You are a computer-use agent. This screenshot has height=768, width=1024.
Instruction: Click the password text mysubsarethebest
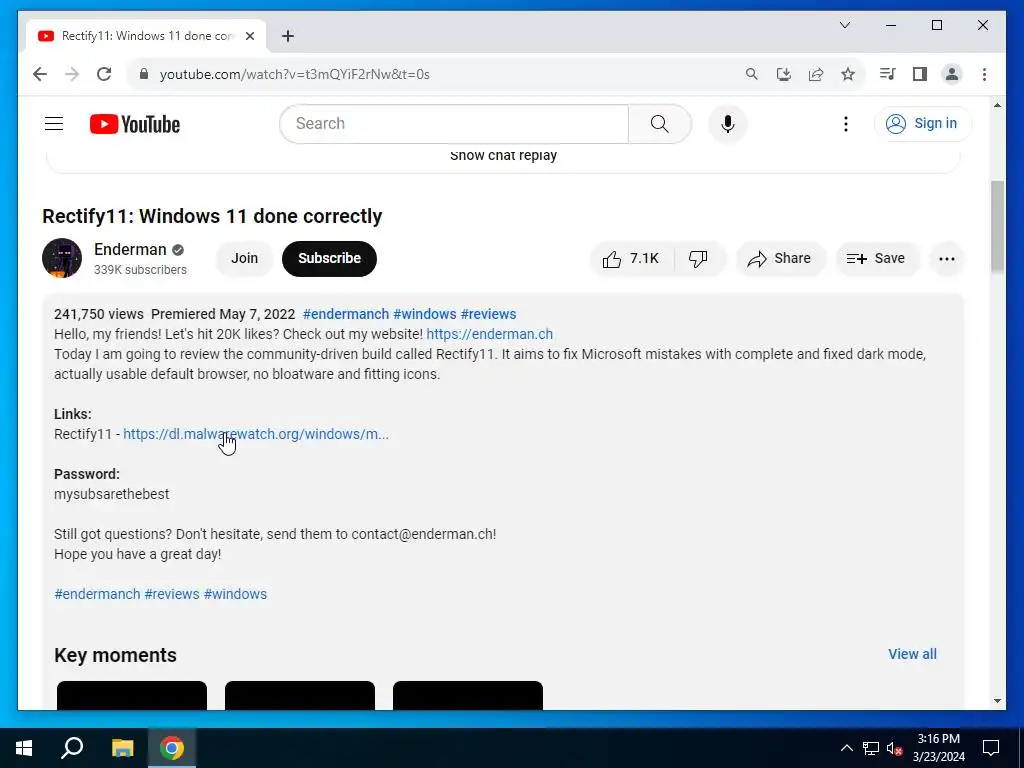[112, 494]
